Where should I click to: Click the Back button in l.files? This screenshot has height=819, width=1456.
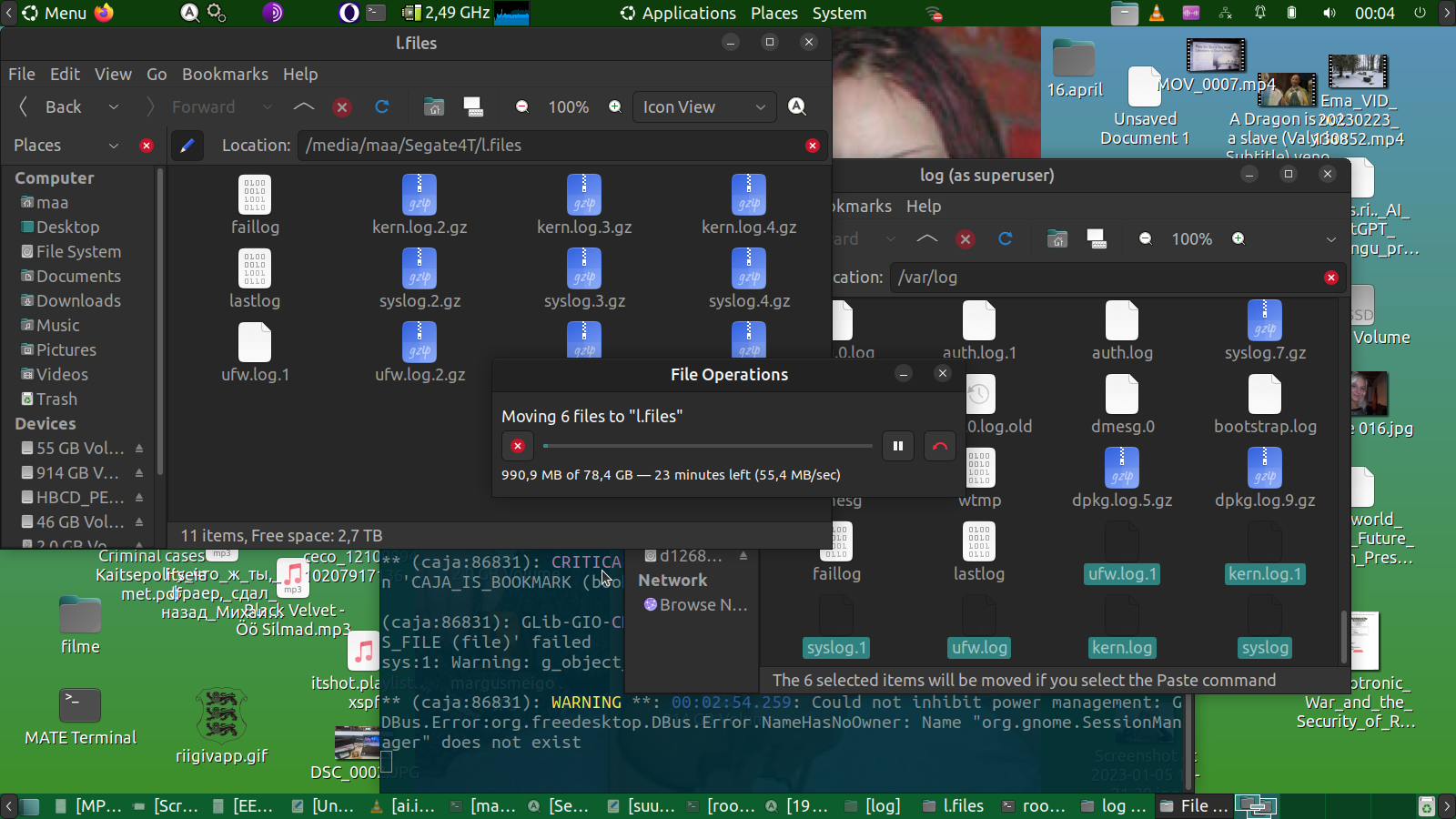point(53,107)
